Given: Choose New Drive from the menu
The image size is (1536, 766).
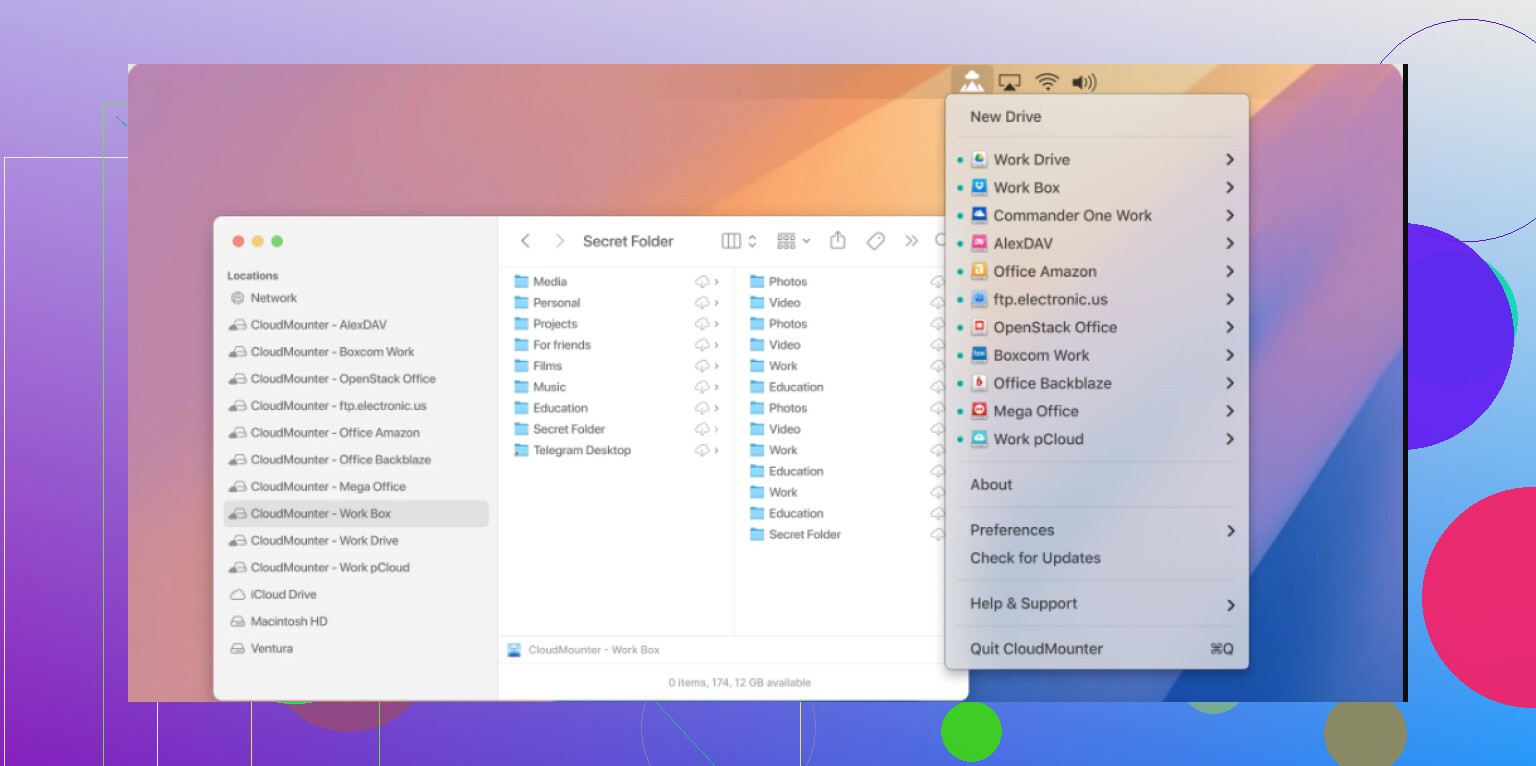Looking at the screenshot, I should coord(1005,117).
